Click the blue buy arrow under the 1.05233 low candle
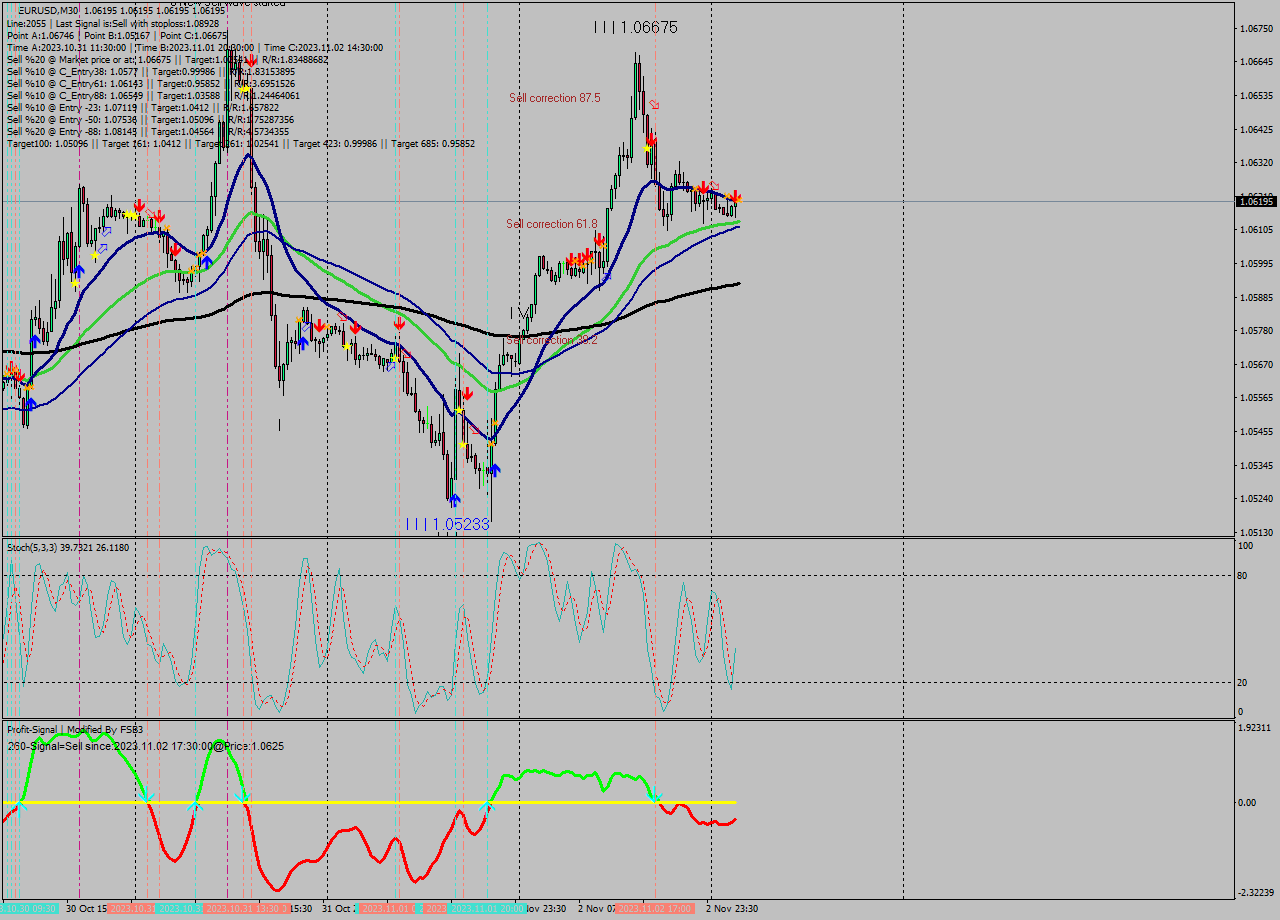The height and width of the screenshot is (920, 1280). click(455, 499)
